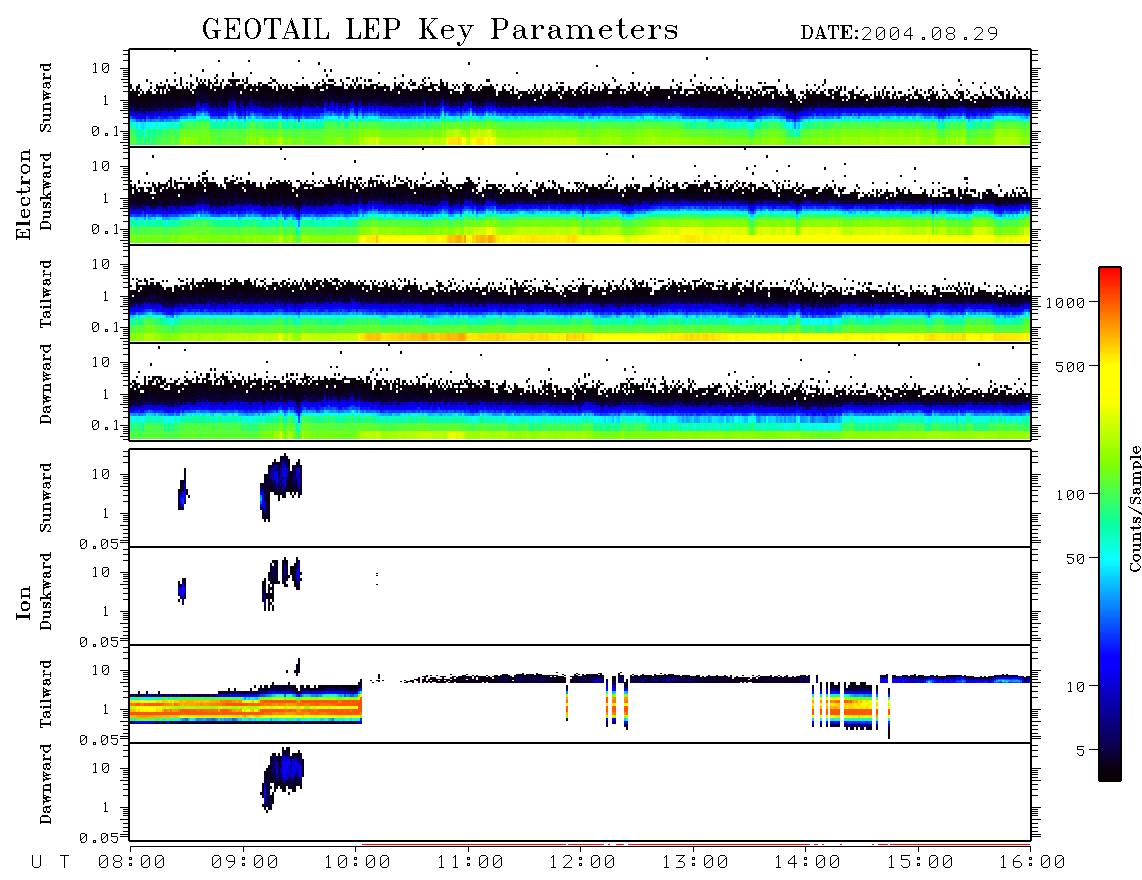Click the Electron Dawnward spectrogram panel
1142x880 pixels.
(580, 392)
